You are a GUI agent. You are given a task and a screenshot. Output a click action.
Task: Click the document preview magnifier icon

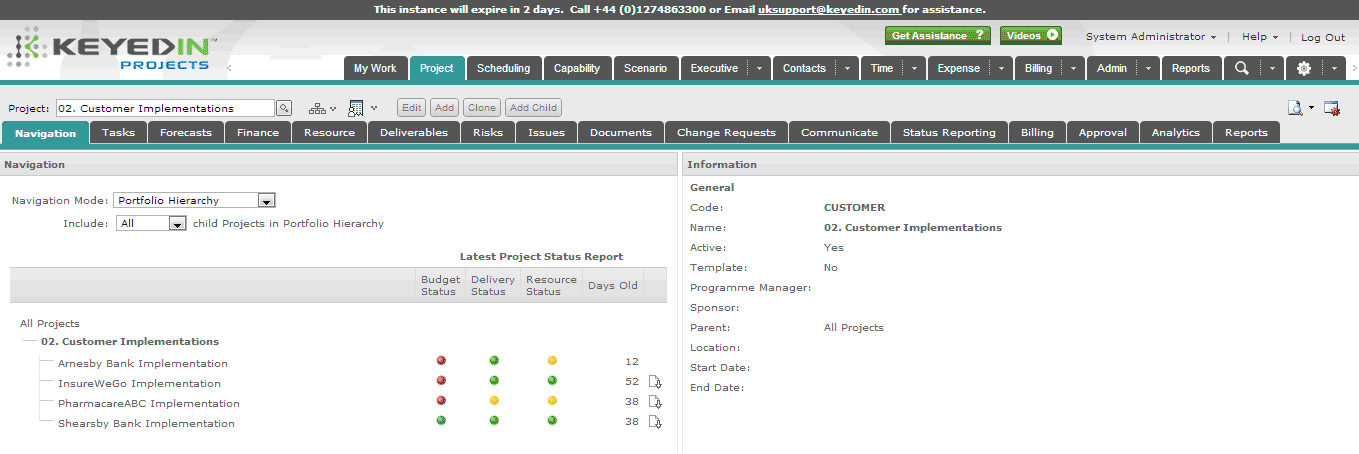[1295, 108]
